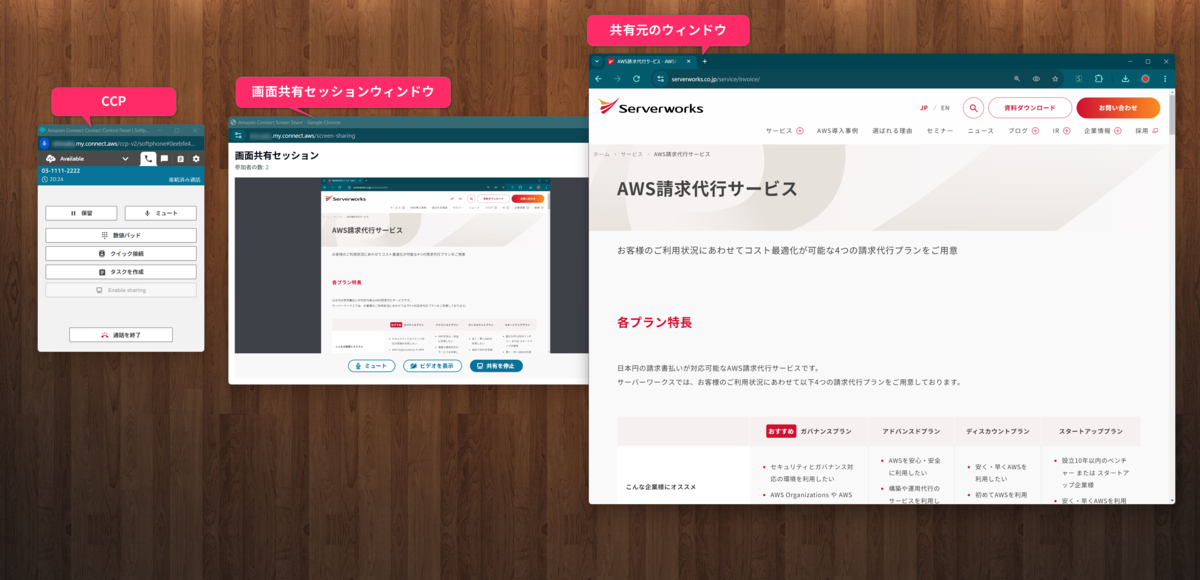The width and height of the screenshot is (1200, 580).
Task: Open a new tab in the Serverworks browser
Action: (704, 61)
